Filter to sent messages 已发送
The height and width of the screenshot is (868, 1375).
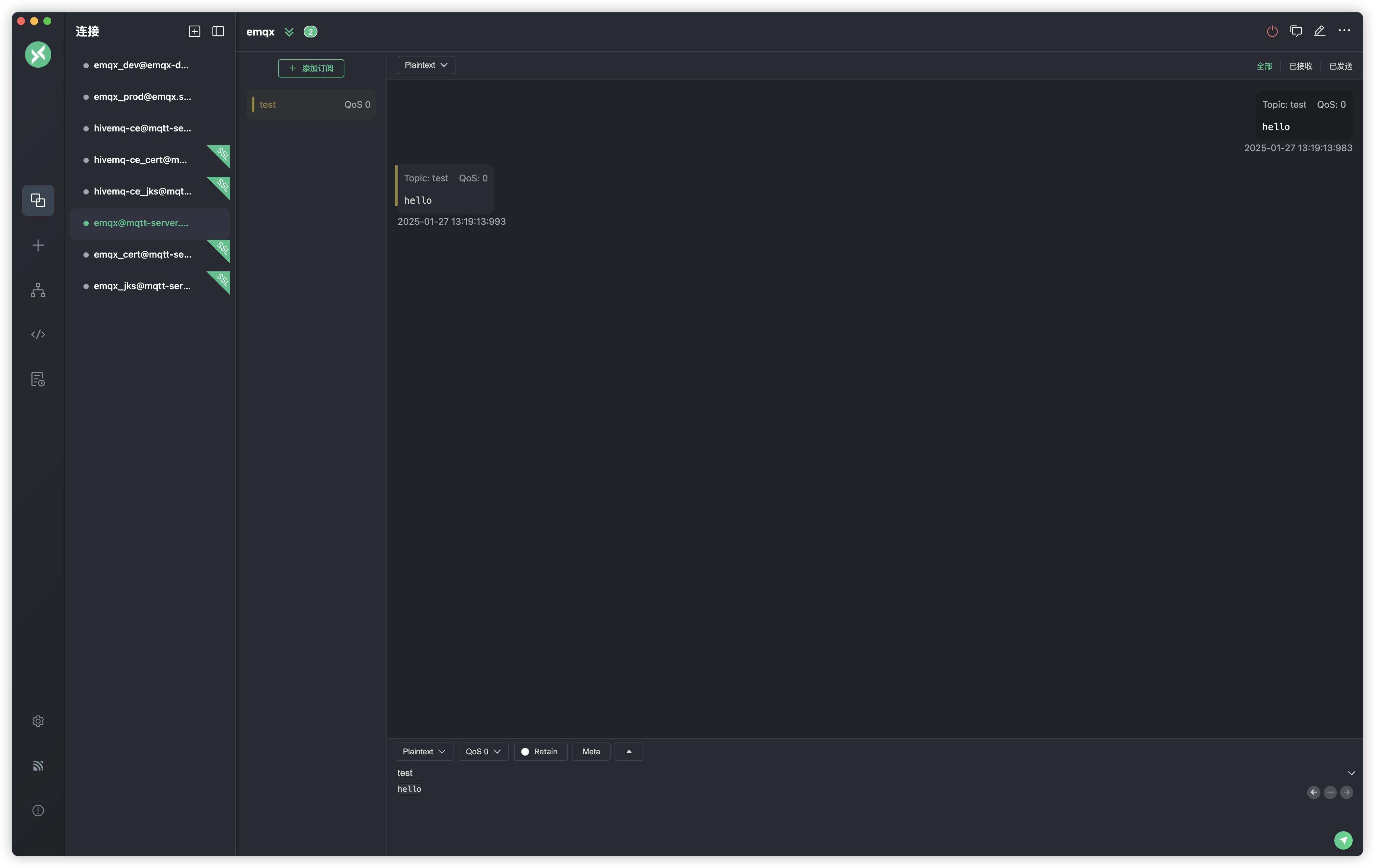[1340, 66]
